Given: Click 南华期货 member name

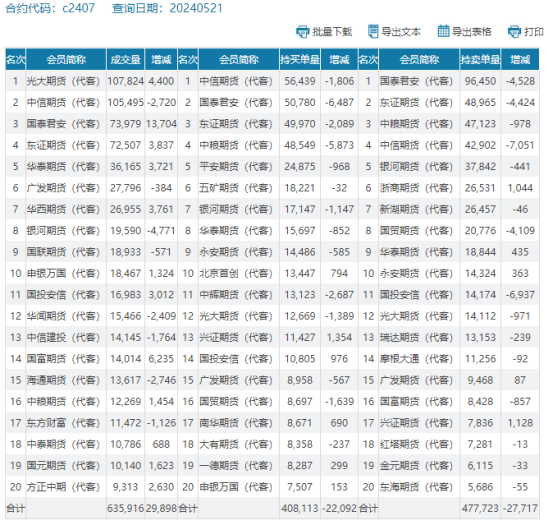Looking at the screenshot, I should point(236,423).
